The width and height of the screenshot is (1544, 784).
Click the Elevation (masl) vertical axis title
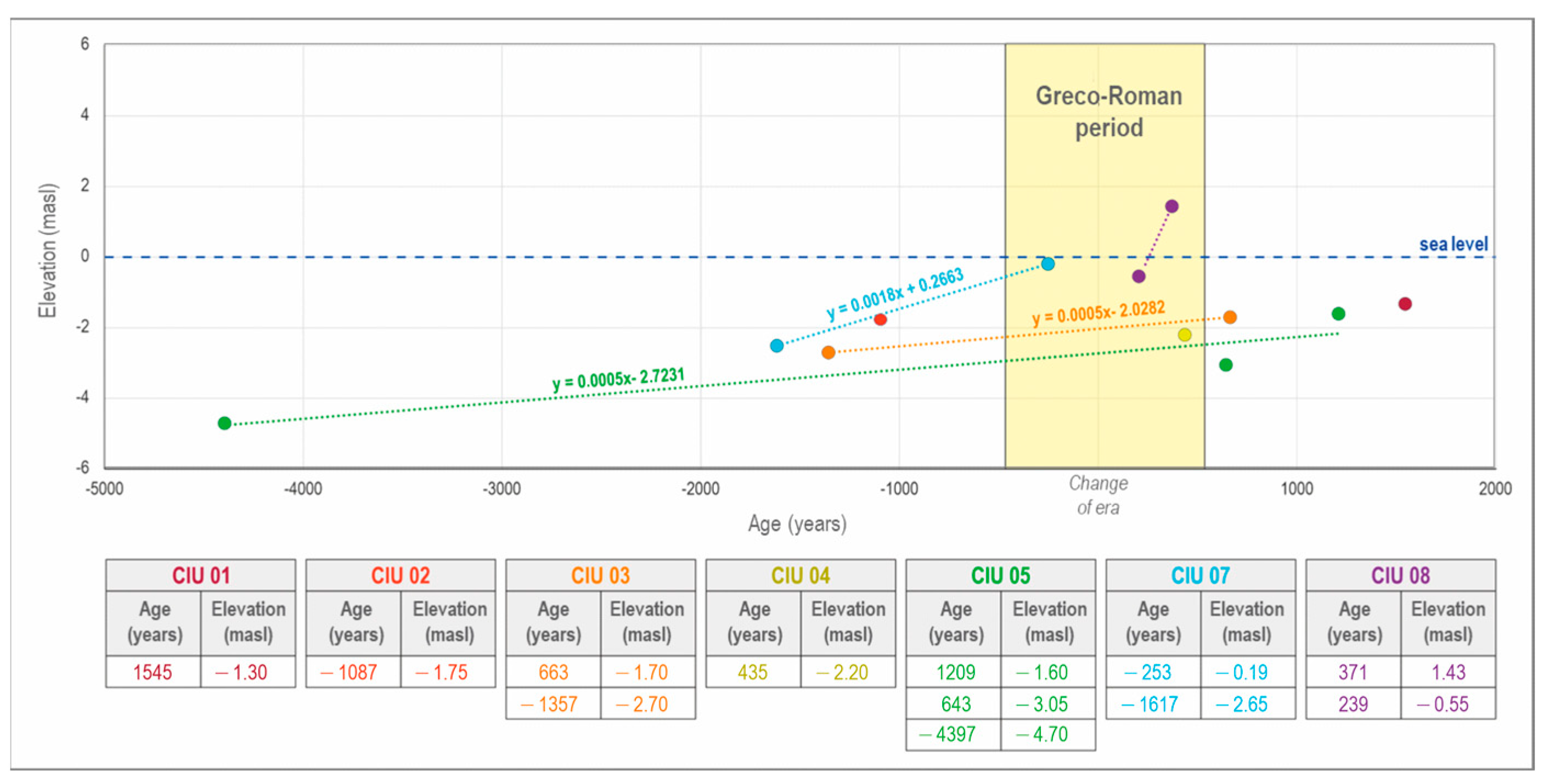click(x=47, y=251)
